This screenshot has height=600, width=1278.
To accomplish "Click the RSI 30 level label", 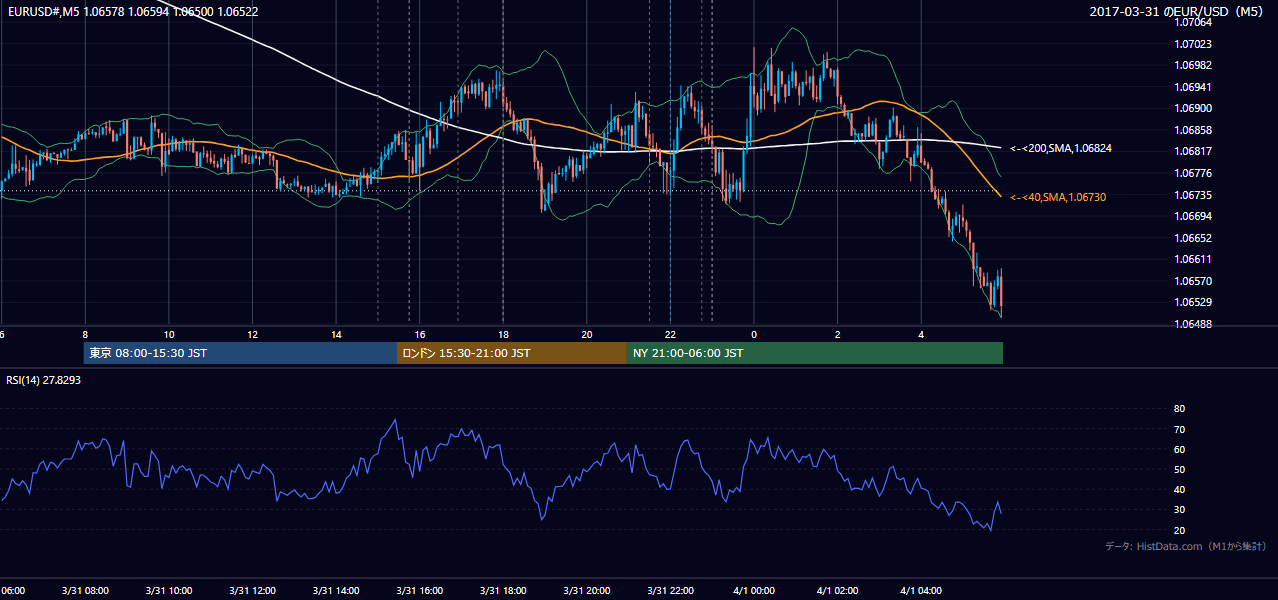I will click(x=1179, y=511).
